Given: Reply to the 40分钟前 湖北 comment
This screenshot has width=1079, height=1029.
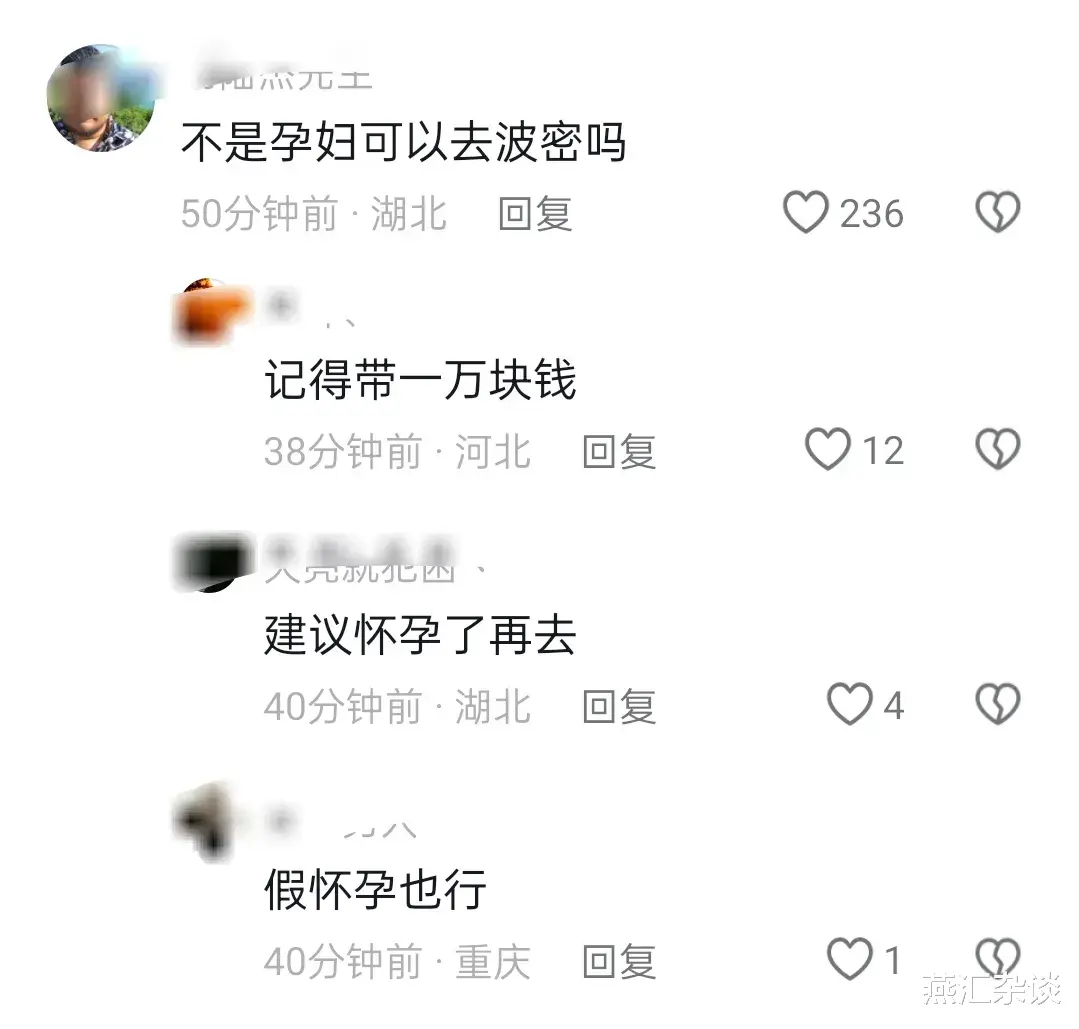Looking at the screenshot, I should pyautogui.click(x=619, y=706).
